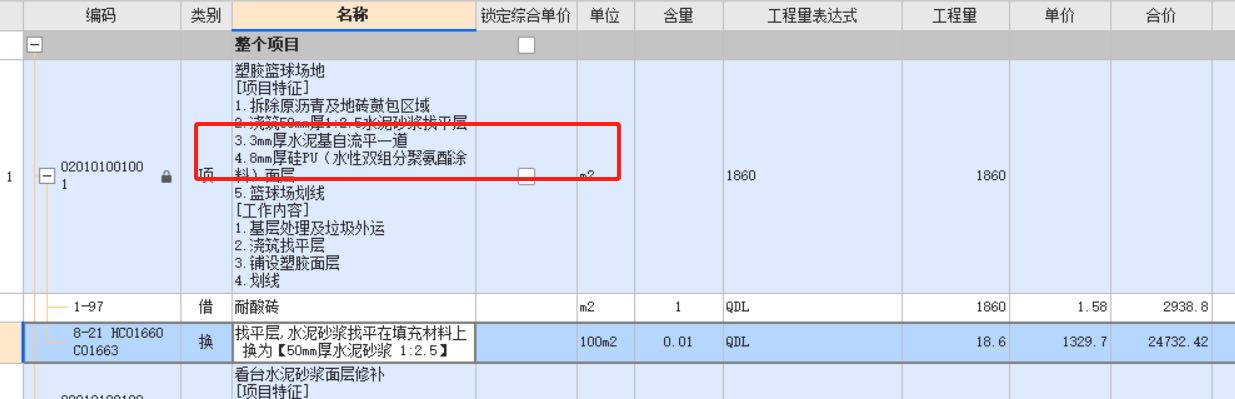The height and width of the screenshot is (399, 1235).
Task: Click the 工程量表达式 column header
Action: click(x=812, y=16)
